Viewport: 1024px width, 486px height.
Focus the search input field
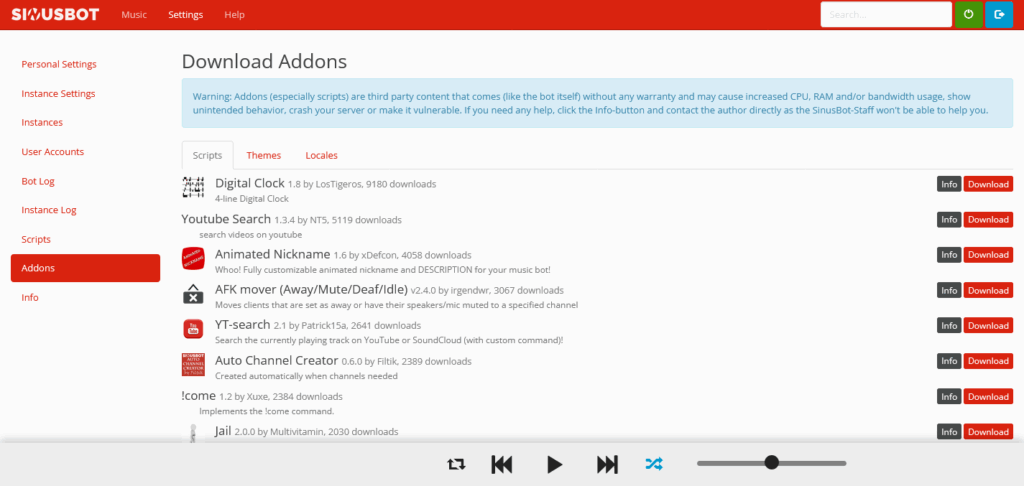[885, 15]
